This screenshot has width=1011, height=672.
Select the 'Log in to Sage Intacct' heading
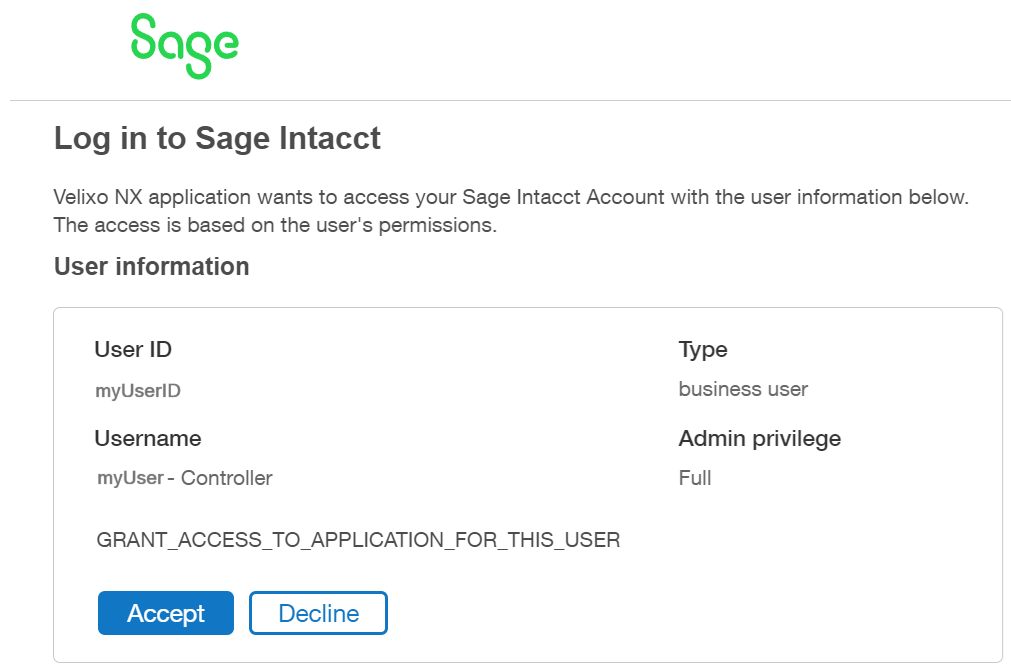coord(217,138)
